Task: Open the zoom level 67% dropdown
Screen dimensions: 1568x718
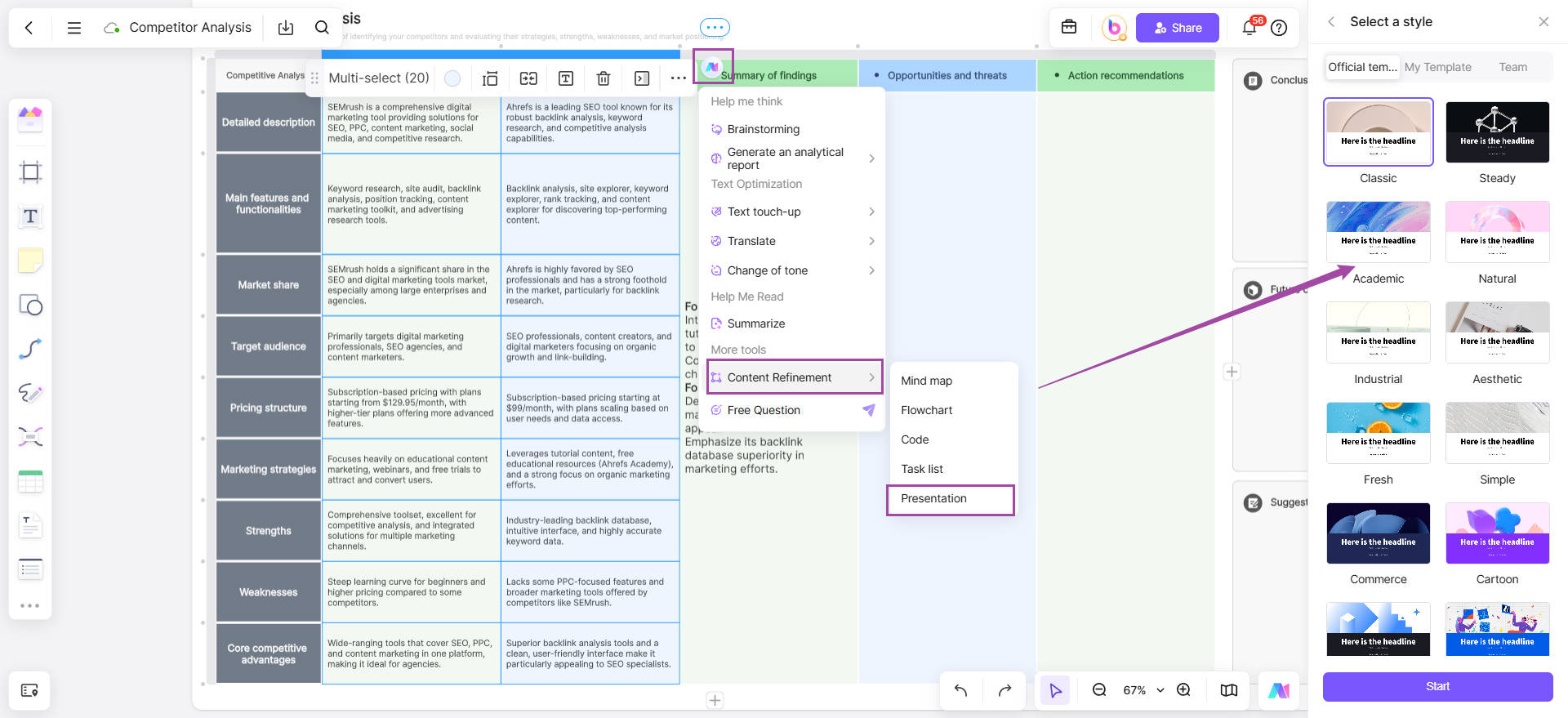Action: coord(1143,690)
